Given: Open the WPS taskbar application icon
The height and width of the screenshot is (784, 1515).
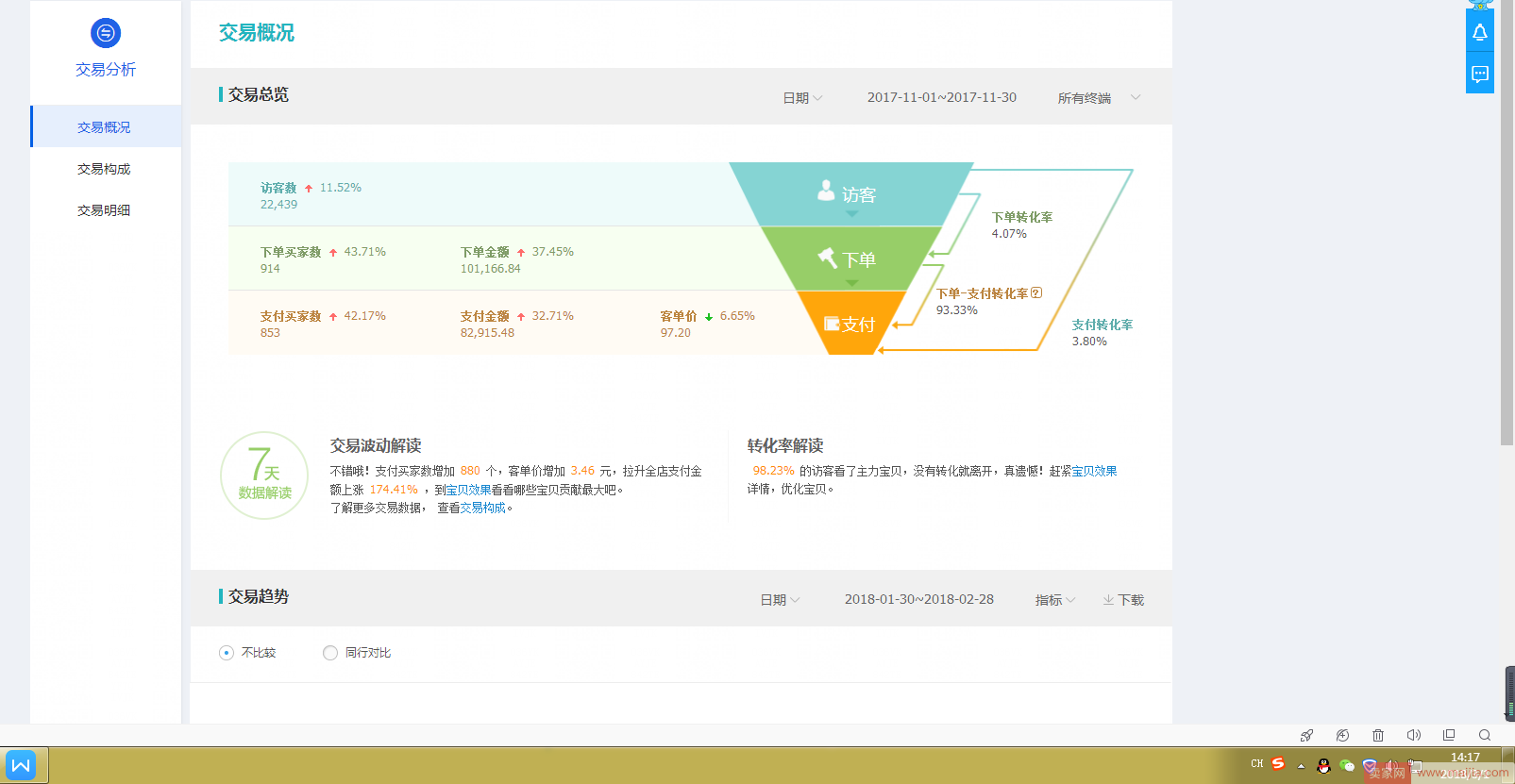Looking at the screenshot, I should pos(21,765).
